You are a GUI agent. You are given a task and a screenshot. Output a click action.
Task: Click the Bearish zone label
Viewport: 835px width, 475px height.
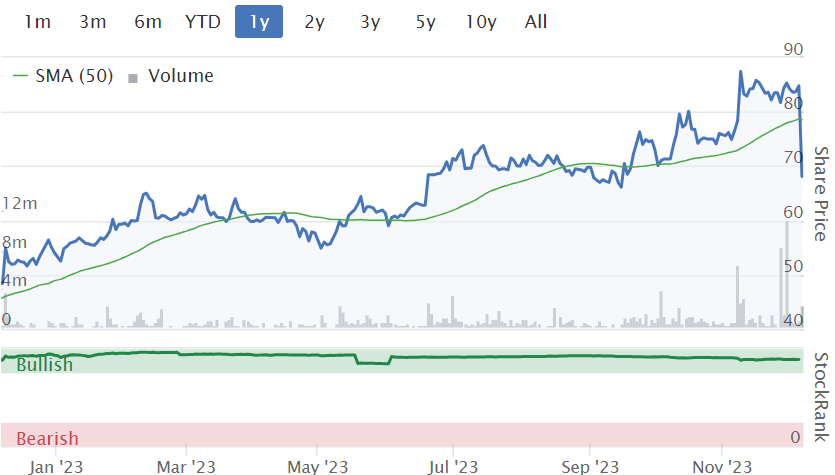(47, 439)
